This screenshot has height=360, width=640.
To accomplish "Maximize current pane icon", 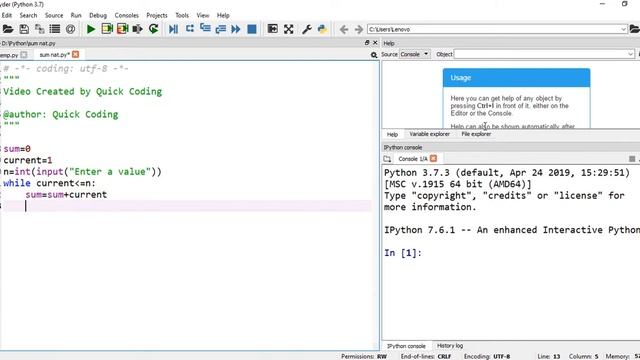I will pyautogui.click(x=272, y=29).
